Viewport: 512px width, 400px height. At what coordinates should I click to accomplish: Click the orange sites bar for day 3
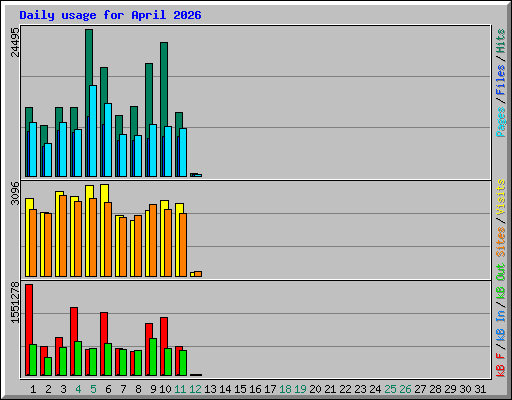(x=63, y=236)
